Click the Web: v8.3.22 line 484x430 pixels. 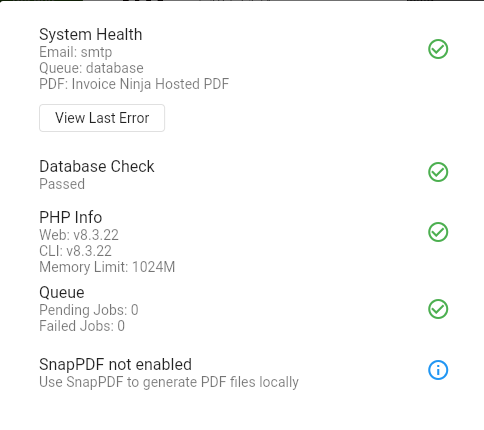click(x=79, y=235)
